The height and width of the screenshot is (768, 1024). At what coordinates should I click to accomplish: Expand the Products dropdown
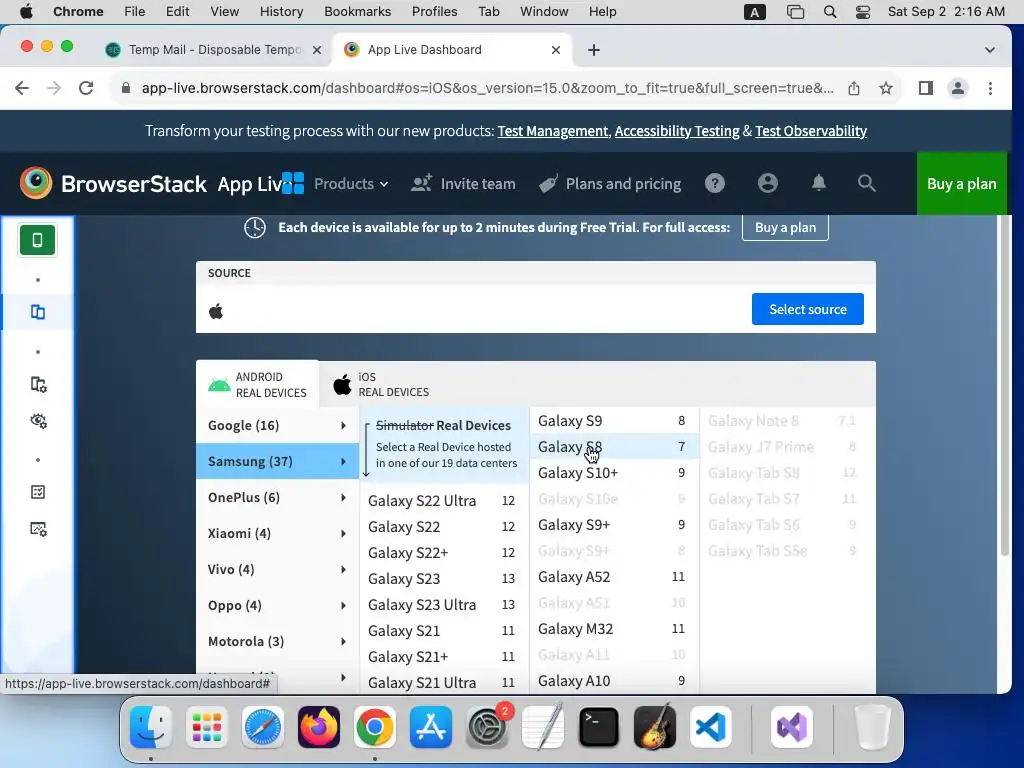point(351,184)
